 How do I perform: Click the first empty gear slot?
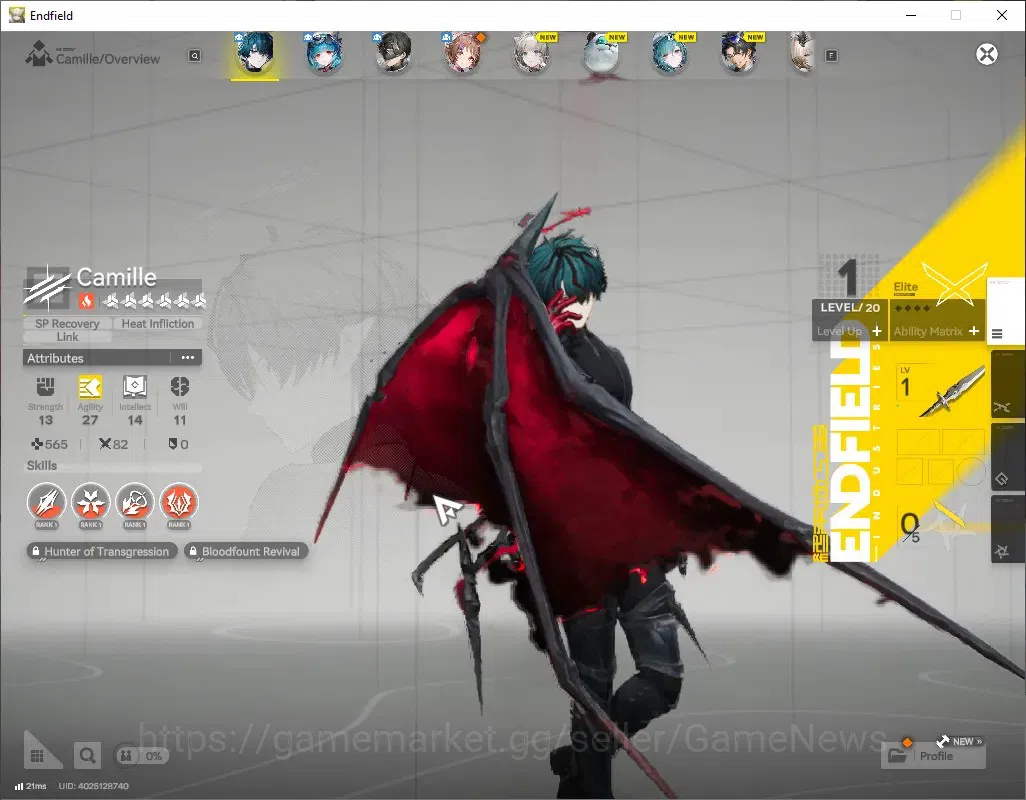coord(918,442)
